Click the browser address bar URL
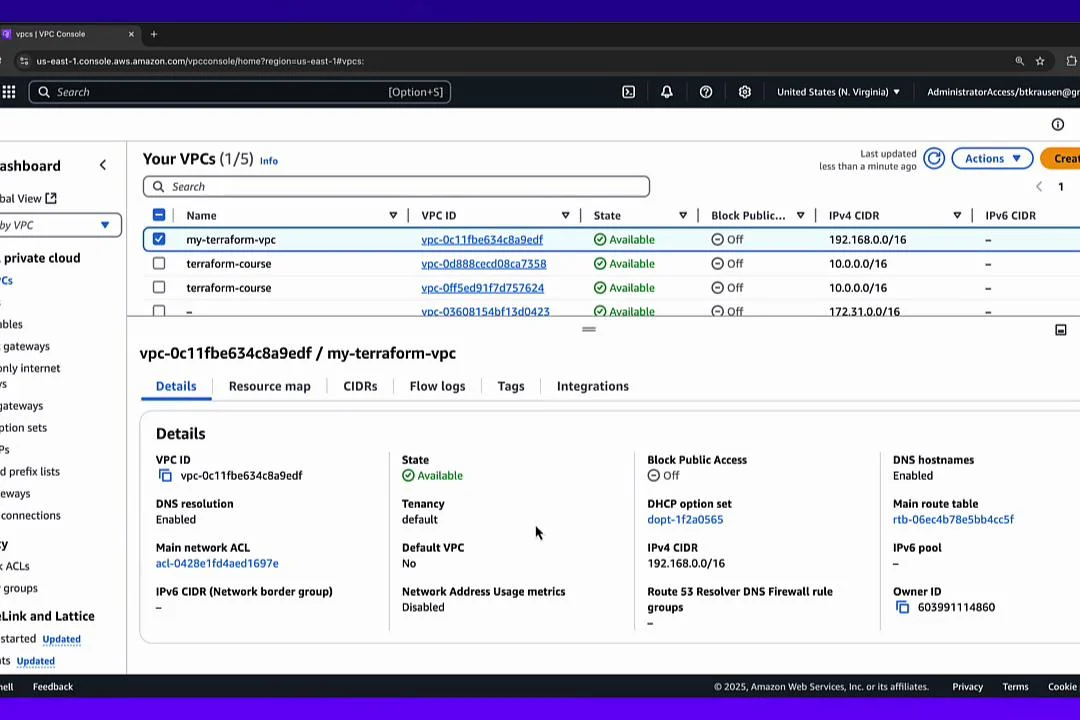Image resolution: width=1080 pixels, height=720 pixels. click(200, 61)
